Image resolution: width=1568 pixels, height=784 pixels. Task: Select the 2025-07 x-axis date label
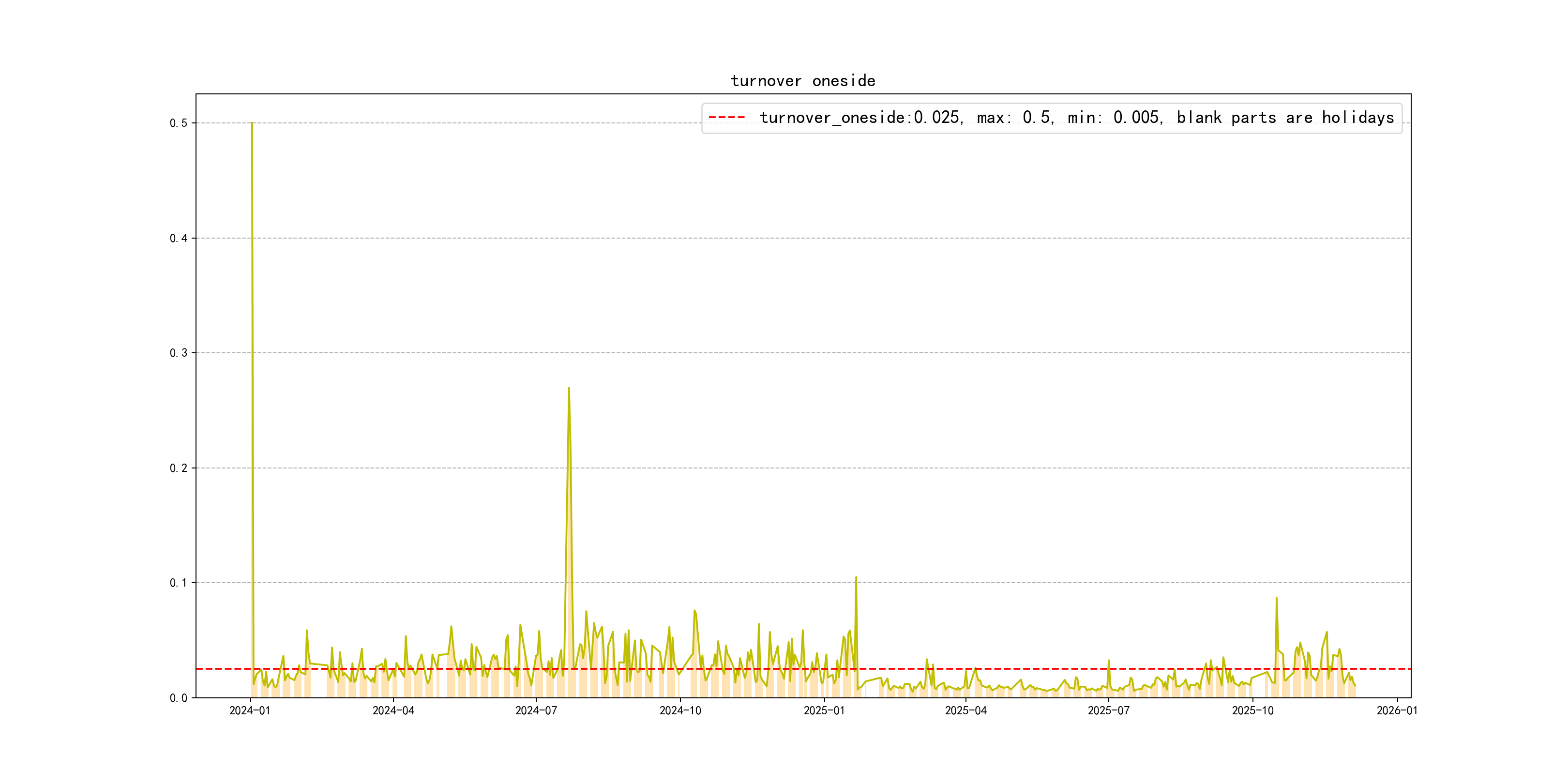tap(1109, 710)
